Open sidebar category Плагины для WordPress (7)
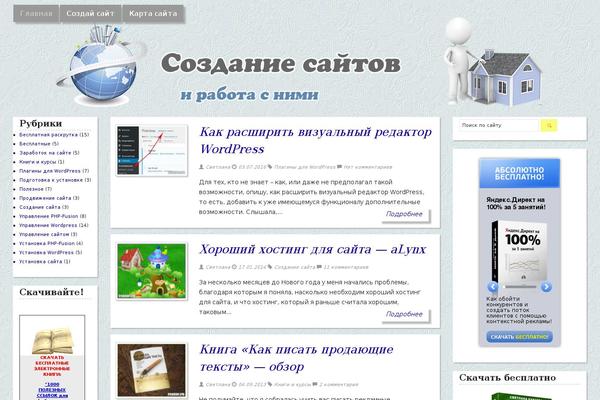 pyautogui.click(x=54, y=171)
